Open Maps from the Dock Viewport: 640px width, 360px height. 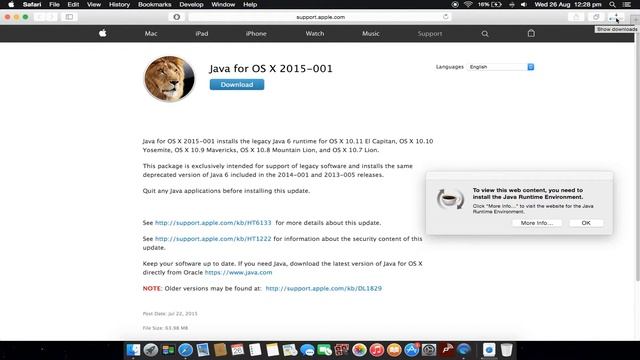289,350
